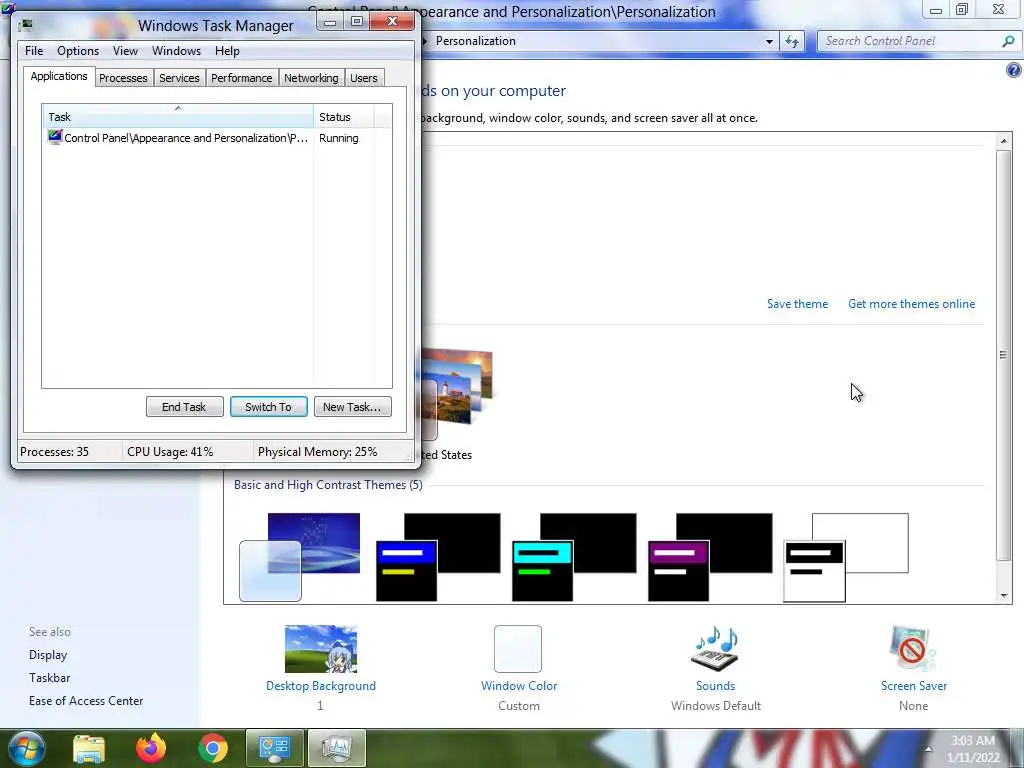Switch to the Performance tab
Screen dimensions: 1024x768
point(242,78)
